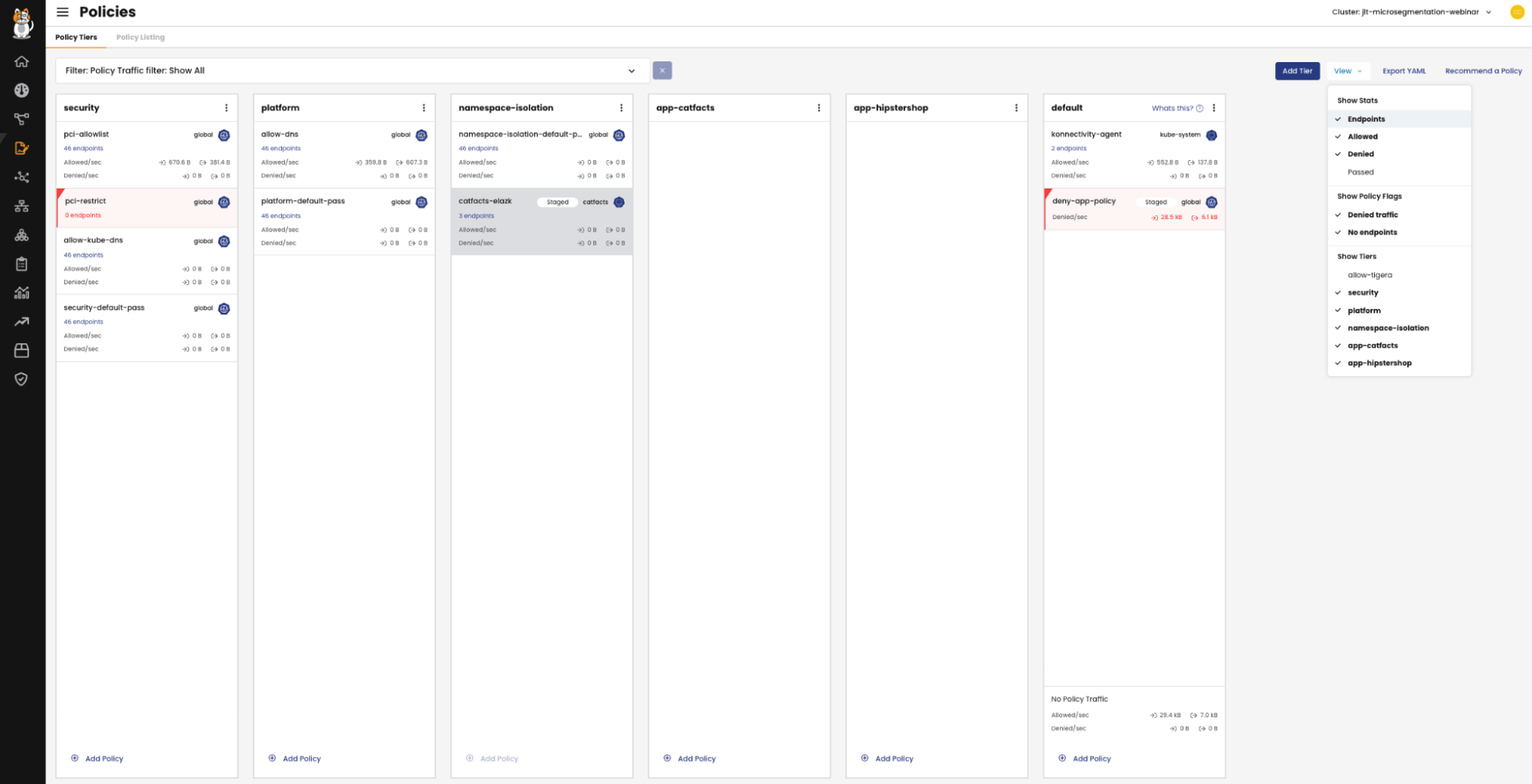Screen dimensions: 1532x784
Task: Add Policy to app-hipstershop tier
Action: (887, 759)
